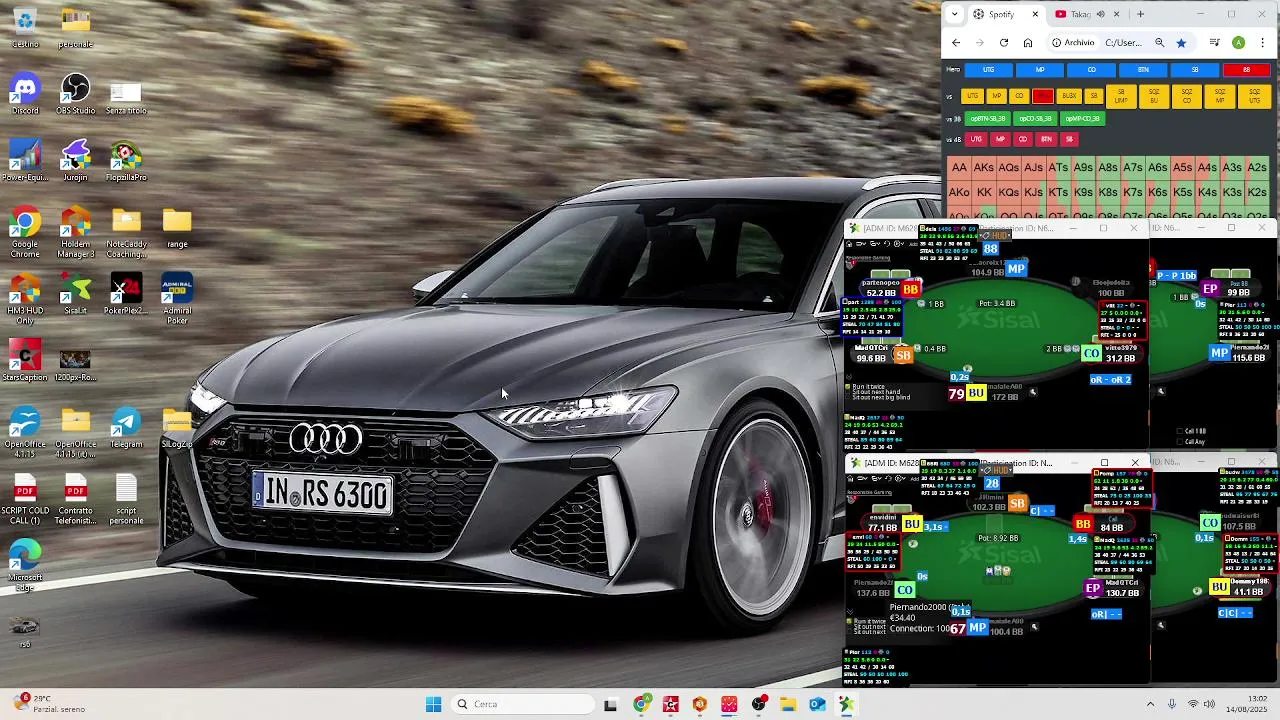
Task: Open the Windows Start menu
Action: (433, 704)
